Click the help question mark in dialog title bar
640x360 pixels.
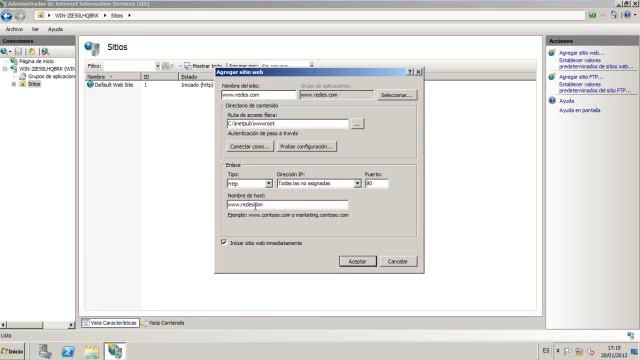click(410, 72)
